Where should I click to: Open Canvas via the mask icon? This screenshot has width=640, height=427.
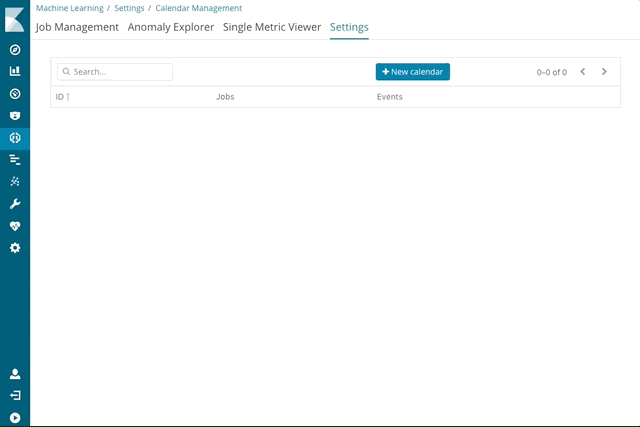[x=15, y=116]
